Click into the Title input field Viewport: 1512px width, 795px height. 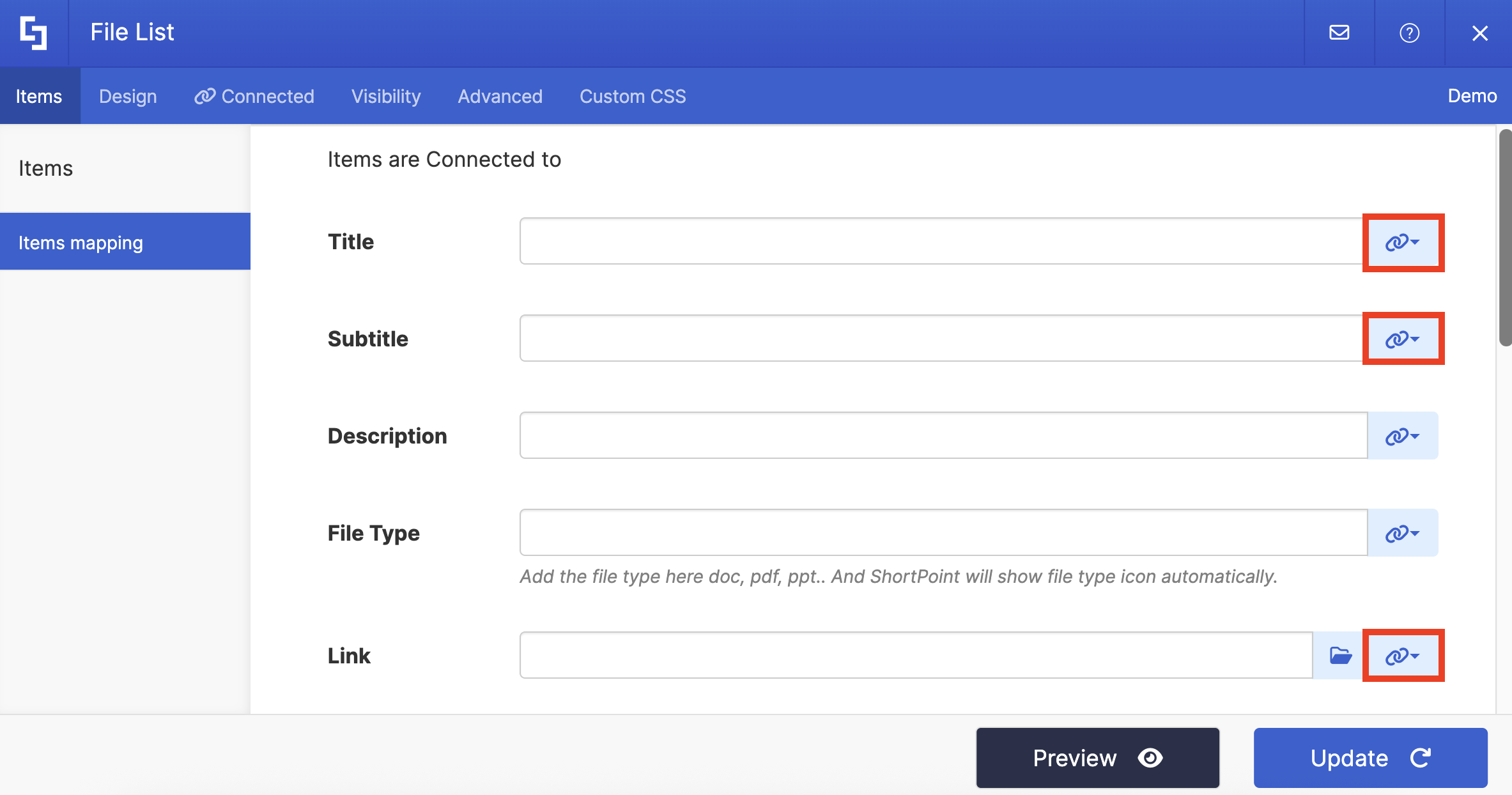click(x=939, y=242)
